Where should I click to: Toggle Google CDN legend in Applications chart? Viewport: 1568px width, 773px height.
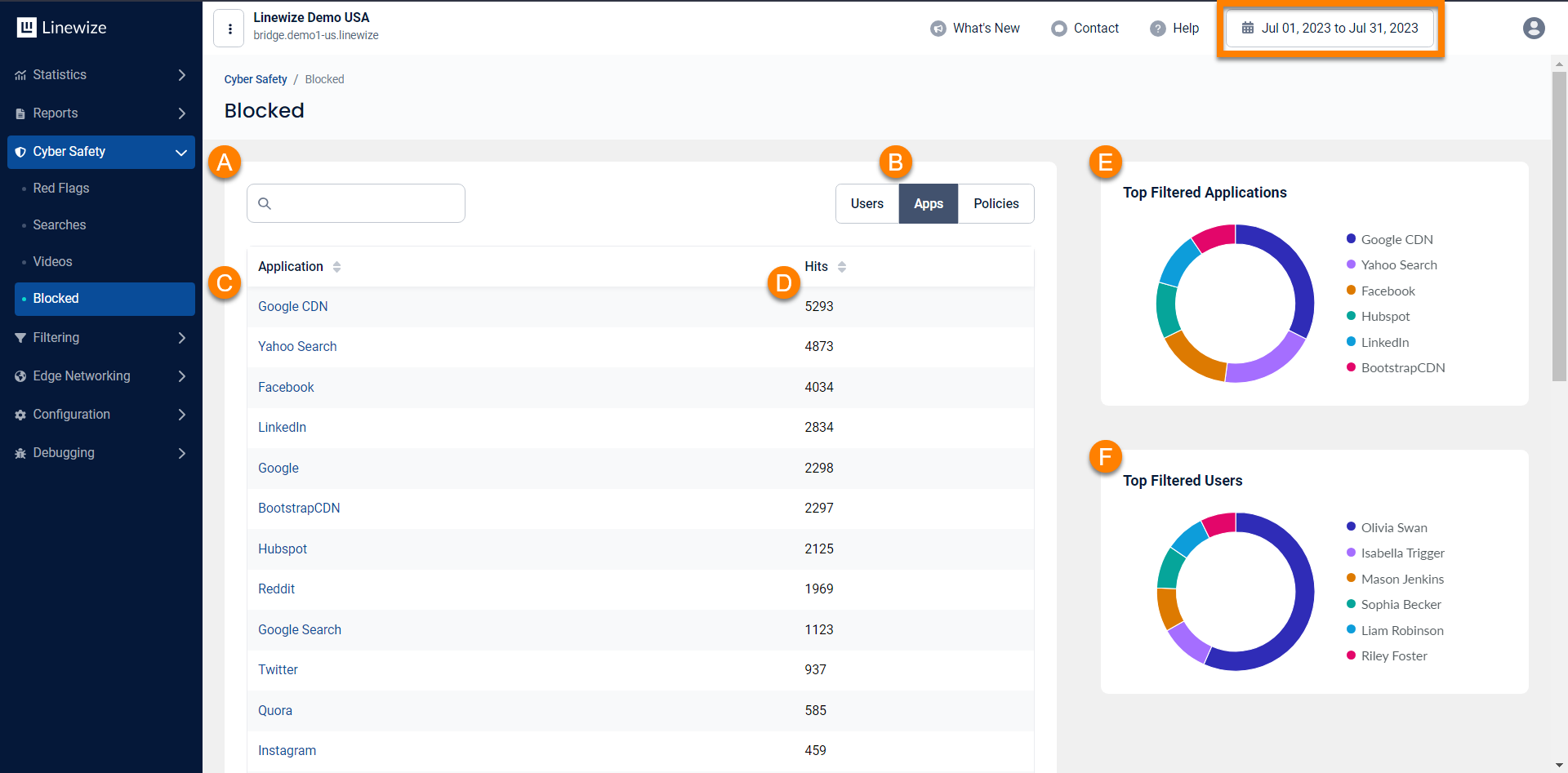1396,239
